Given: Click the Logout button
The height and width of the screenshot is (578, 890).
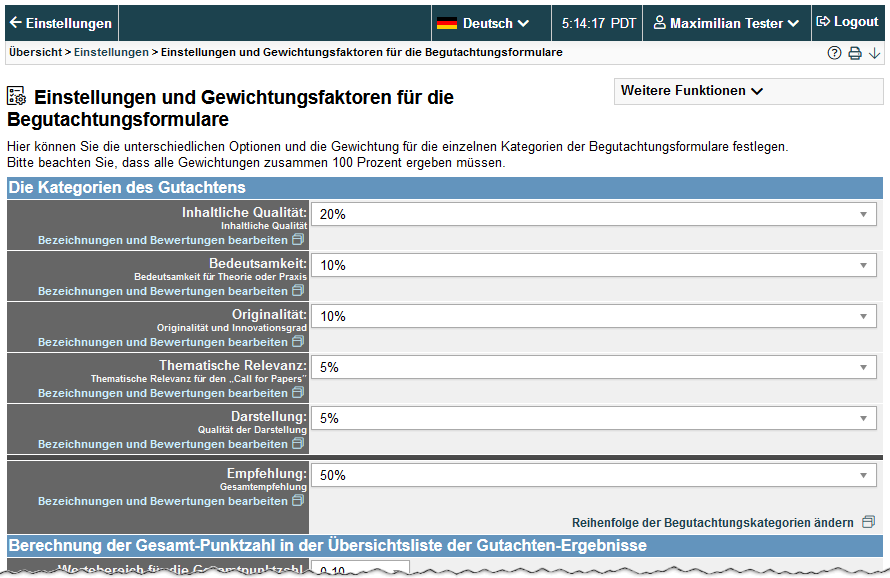Looking at the screenshot, I should 847,22.
